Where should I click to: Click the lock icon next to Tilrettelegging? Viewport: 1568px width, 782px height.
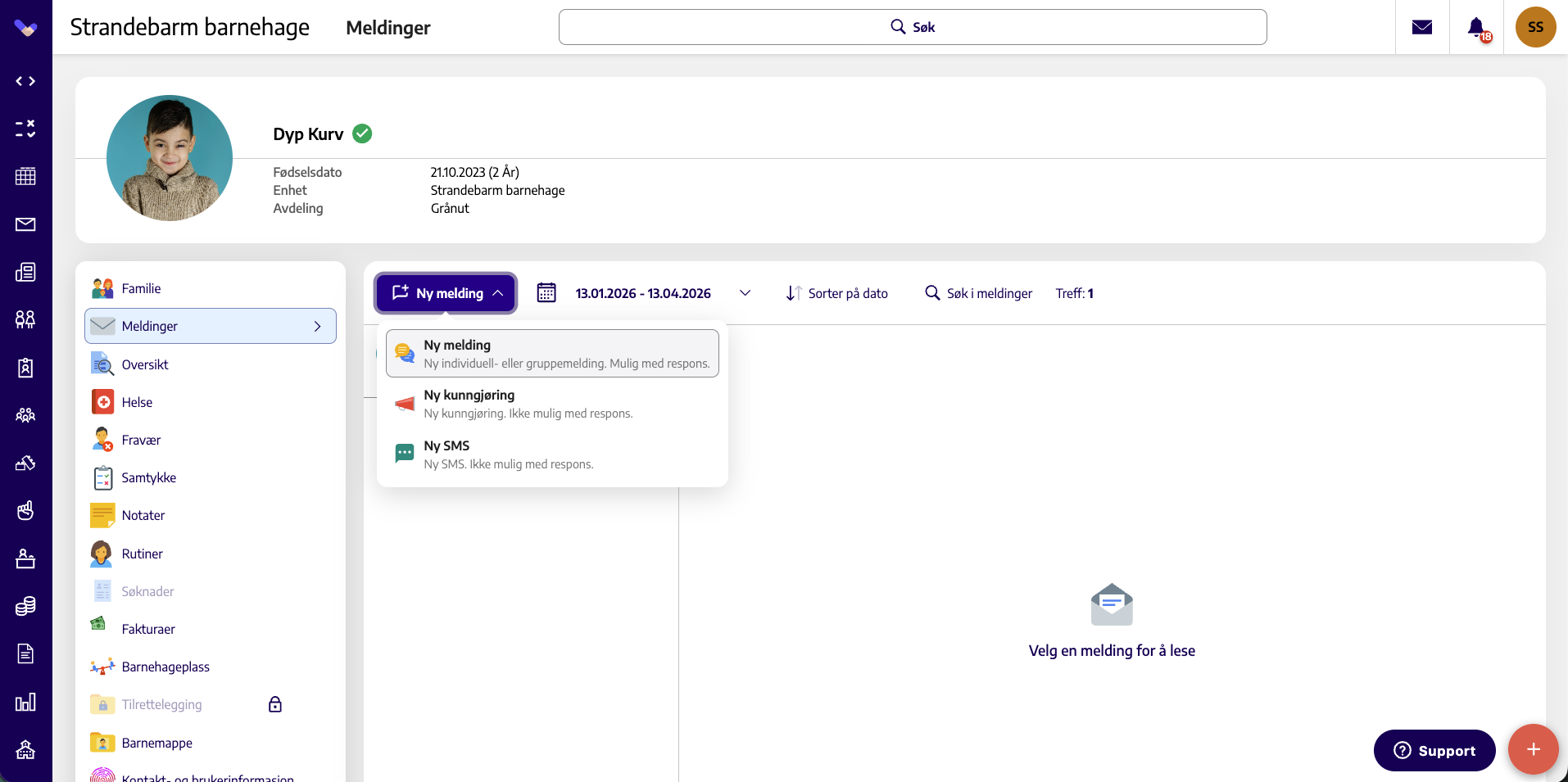pos(275,704)
